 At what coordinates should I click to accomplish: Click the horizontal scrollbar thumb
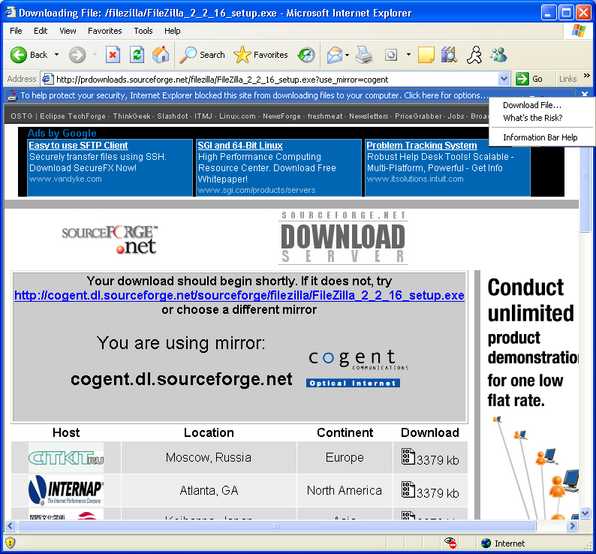pos(277,526)
